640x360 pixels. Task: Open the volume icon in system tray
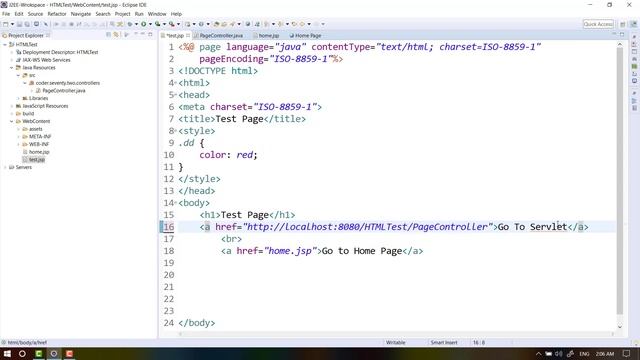coord(559,353)
